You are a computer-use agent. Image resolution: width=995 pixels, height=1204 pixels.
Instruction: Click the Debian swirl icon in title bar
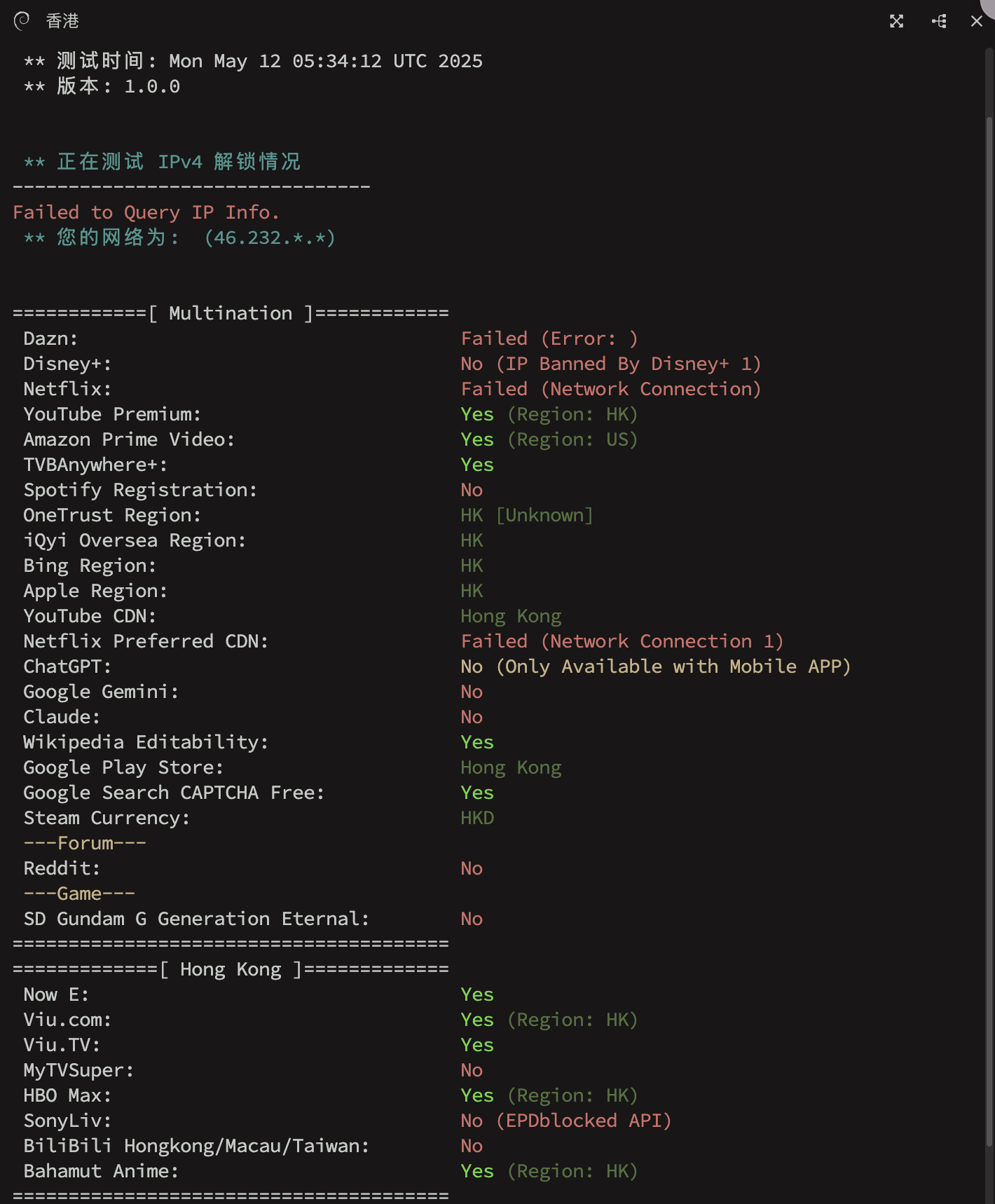pyautogui.click(x=22, y=21)
